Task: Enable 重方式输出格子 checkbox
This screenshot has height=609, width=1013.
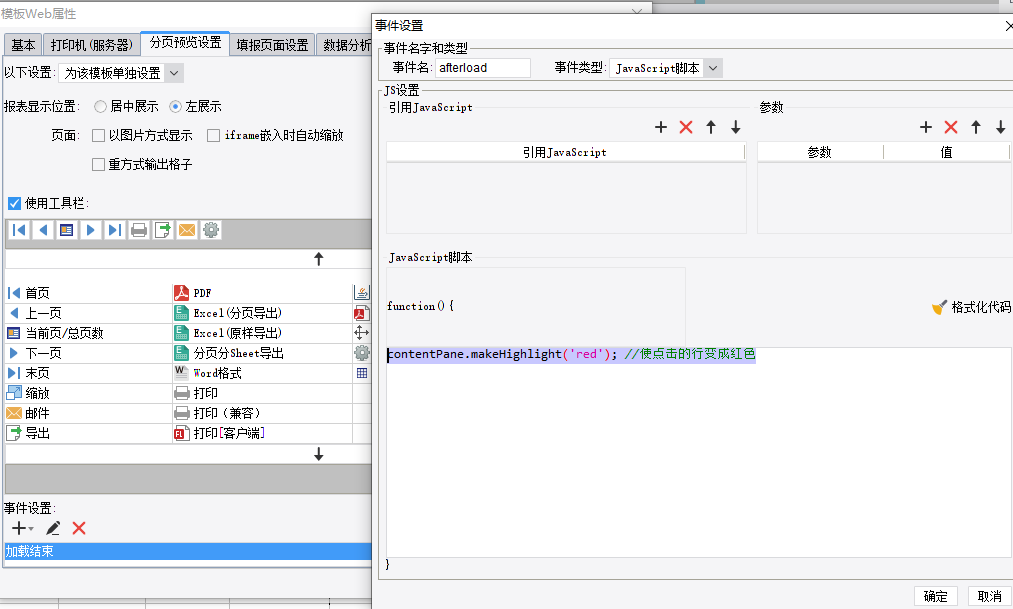Action: (98, 165)
